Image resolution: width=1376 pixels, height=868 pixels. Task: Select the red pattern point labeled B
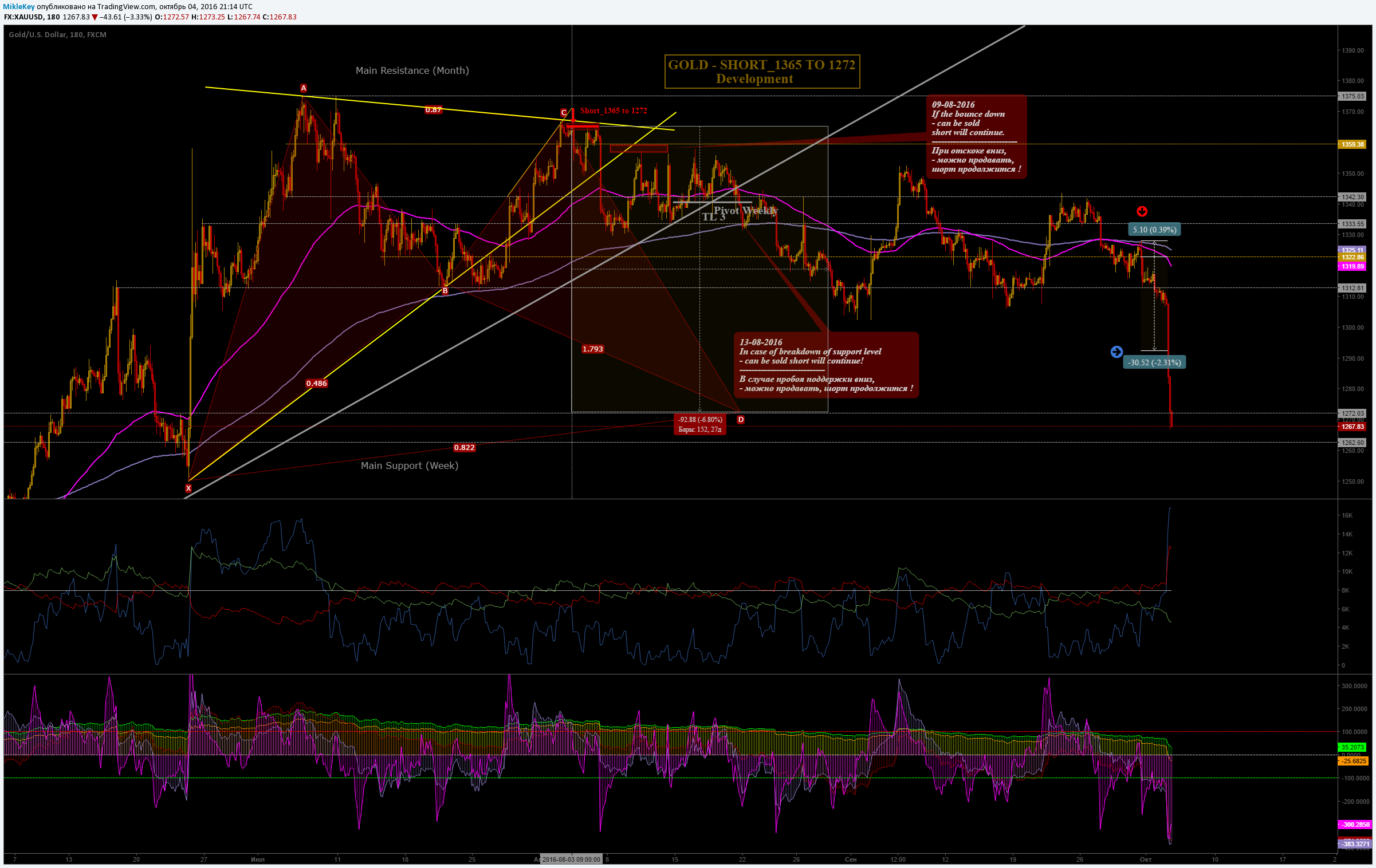[445, 291]
